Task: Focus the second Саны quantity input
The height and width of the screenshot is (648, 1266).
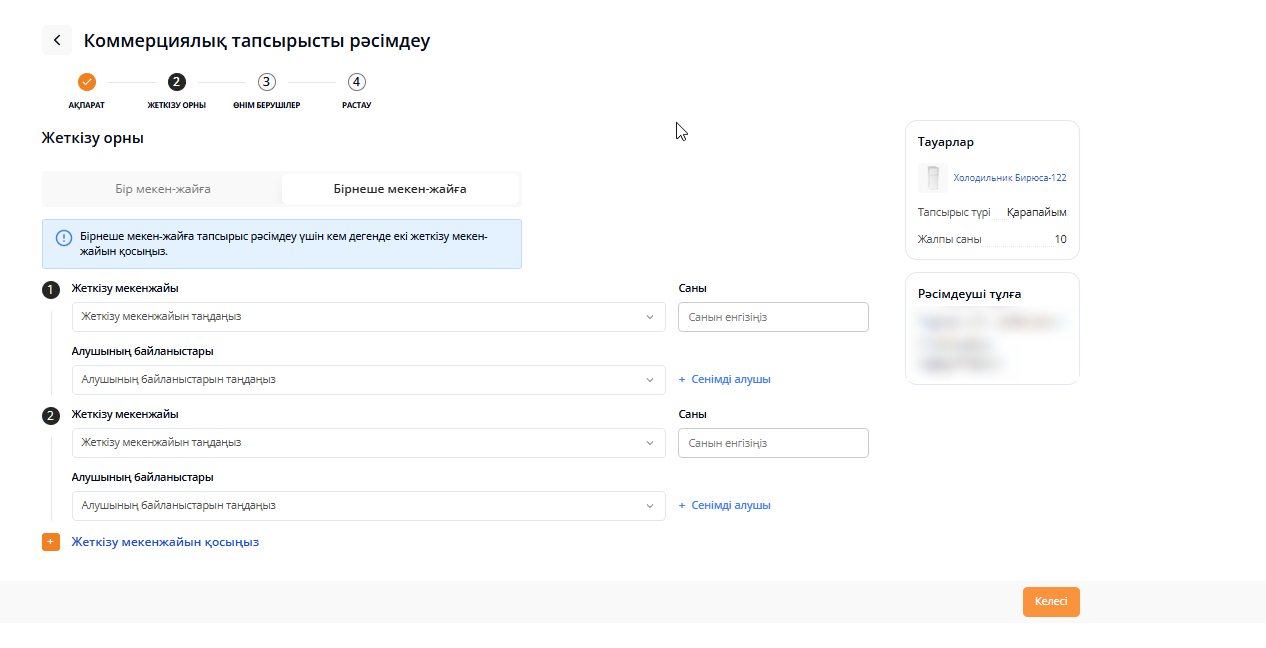Action: 773,443
